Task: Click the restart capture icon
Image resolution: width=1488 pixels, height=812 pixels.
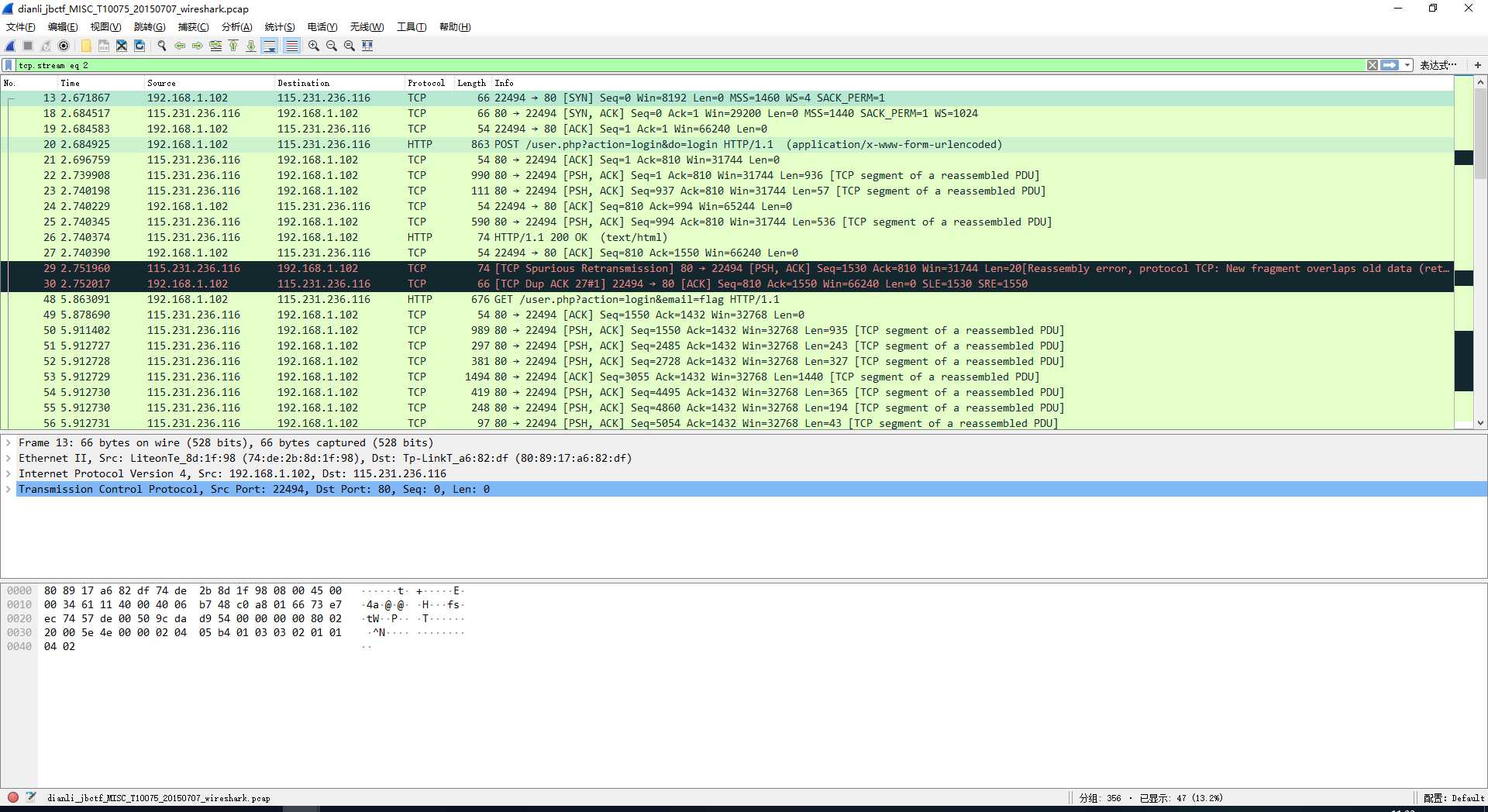Action: pyautogui.click(x=46, y=46)
